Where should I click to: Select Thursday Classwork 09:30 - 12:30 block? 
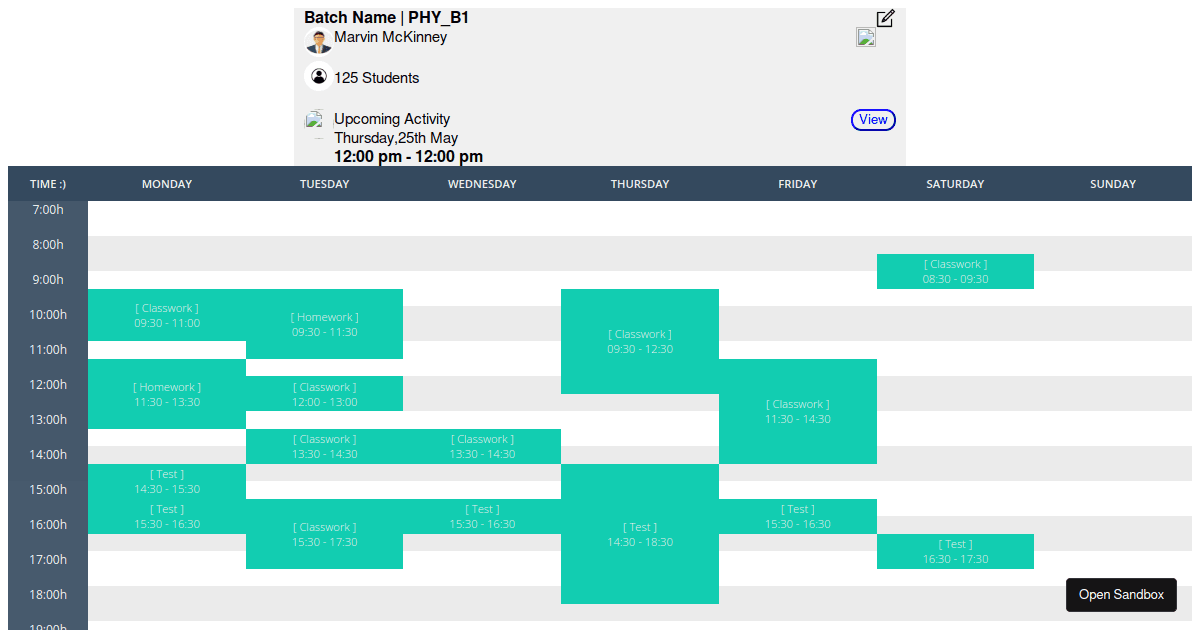click(x=640, y=341)
